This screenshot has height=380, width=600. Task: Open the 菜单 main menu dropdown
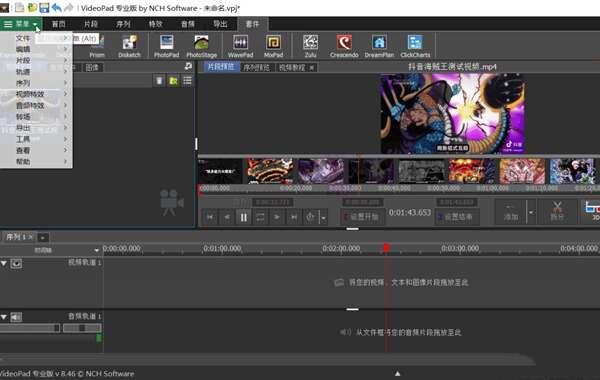[x=21, y=24]
